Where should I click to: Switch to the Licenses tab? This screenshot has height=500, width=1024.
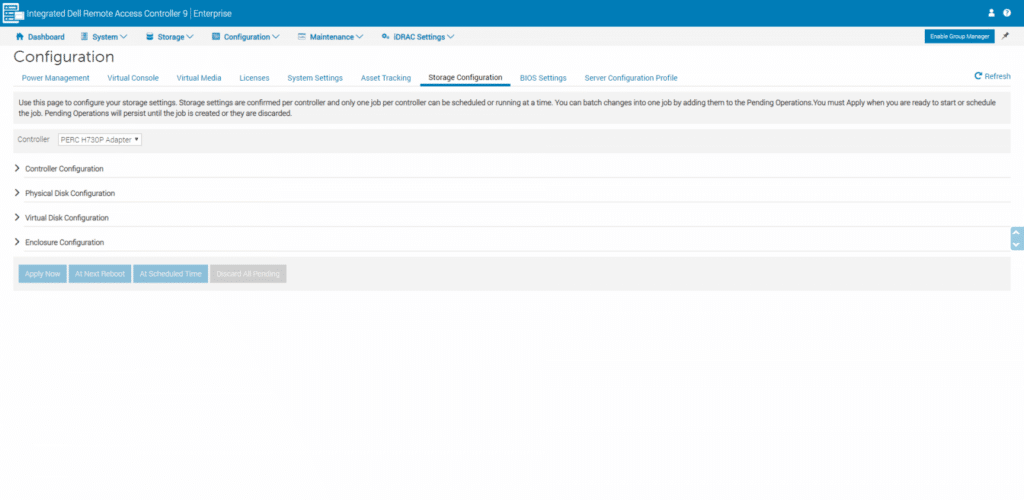254,78
